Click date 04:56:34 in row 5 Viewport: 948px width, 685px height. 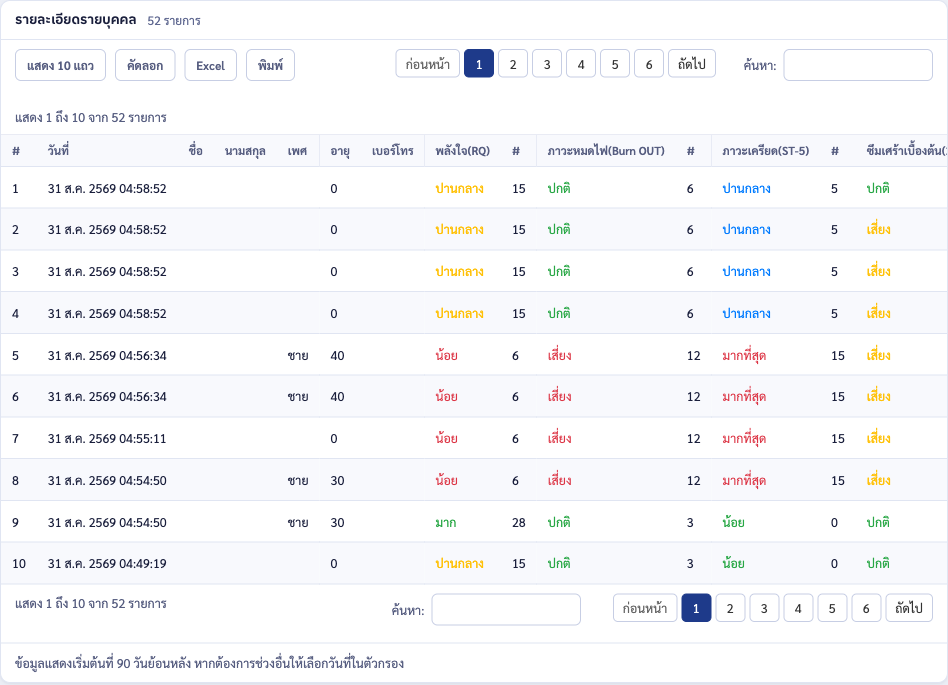click(107, 355)
